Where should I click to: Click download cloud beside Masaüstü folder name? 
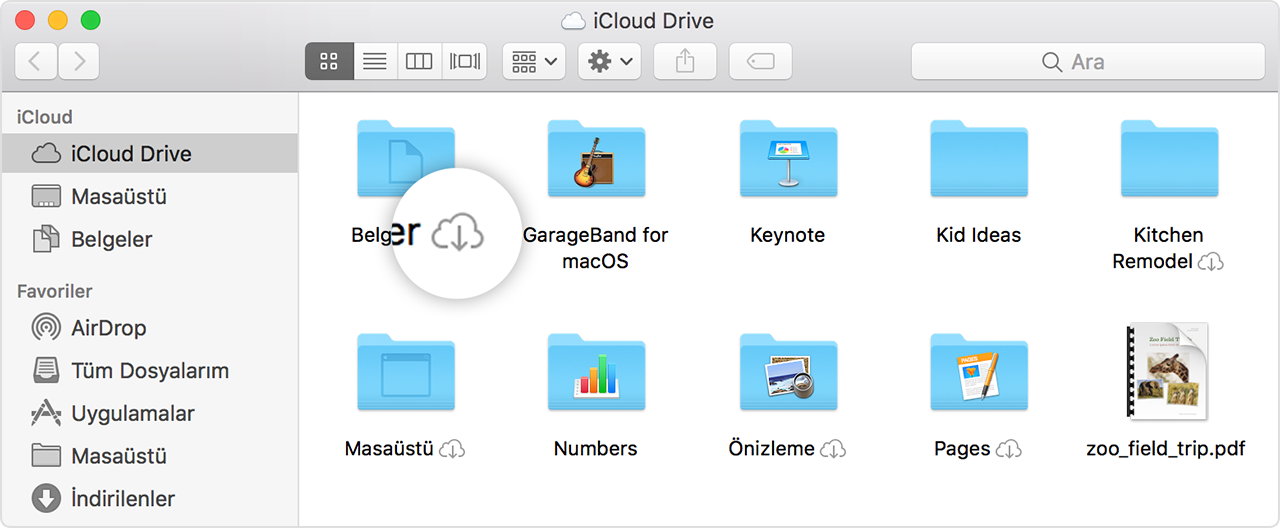(453, 449)
